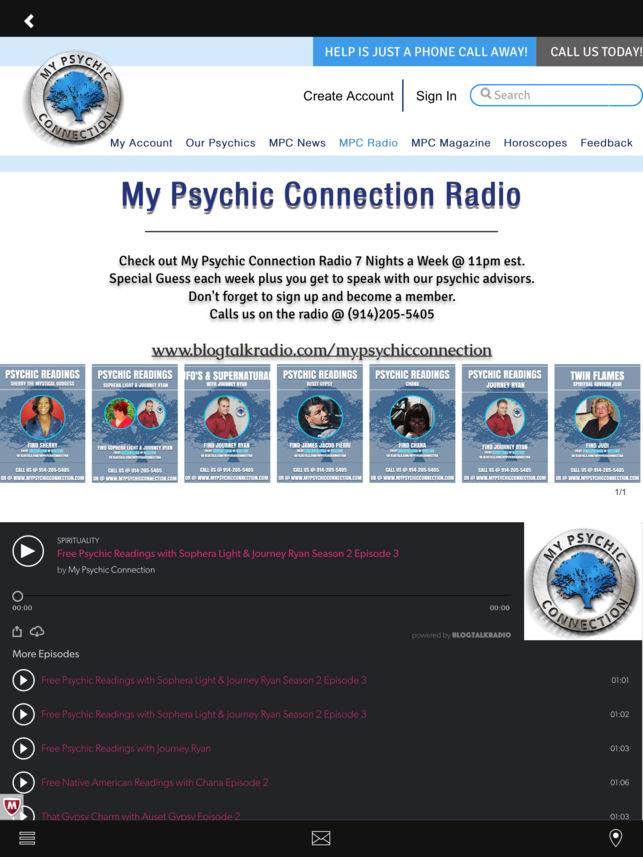The image size is (643, 857).
Task: Open My Account menu item
Action: click(141, 143)
